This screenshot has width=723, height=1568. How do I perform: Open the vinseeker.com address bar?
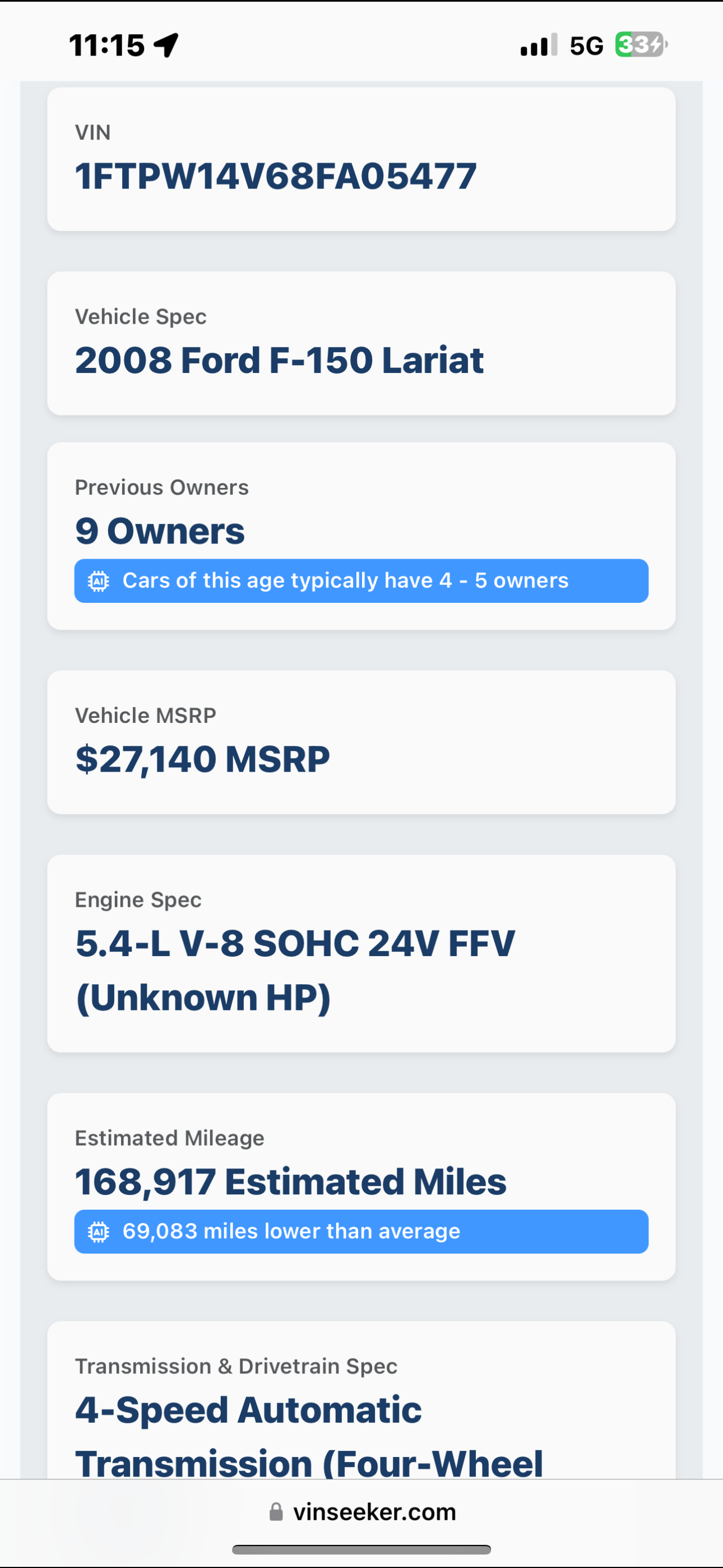click(x=374, y=1512)
